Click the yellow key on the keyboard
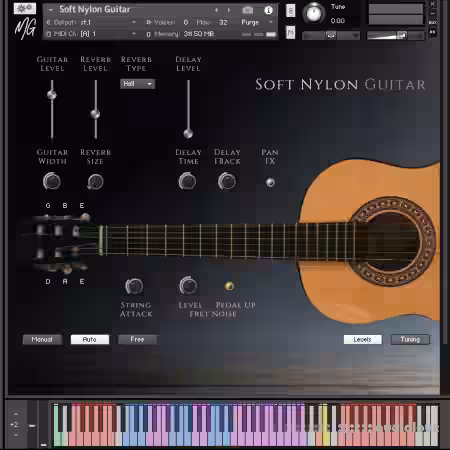 [325, 425]
